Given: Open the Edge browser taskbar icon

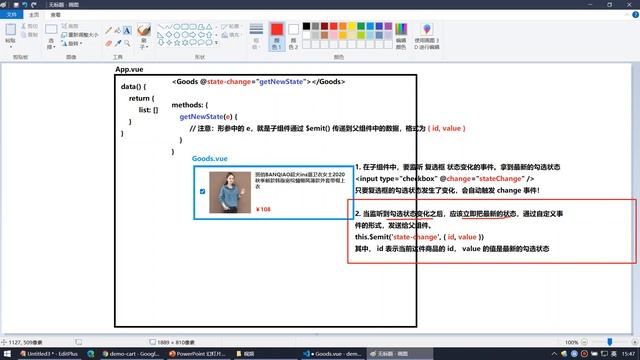Looking at the screenshot, I should click(x=91, y=354).
